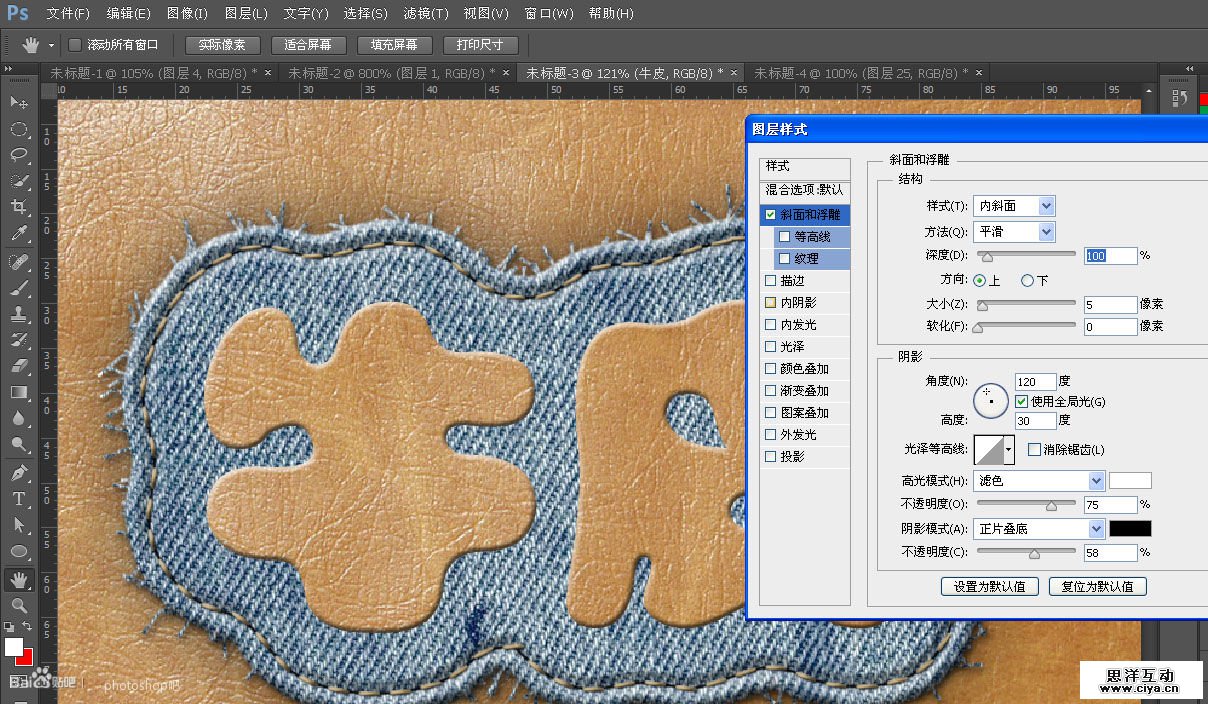Screen dimensions: 1208x704
Task: Expand the 光泽等高线 contour picker arrow
Action: click(x=1009, y=450)
